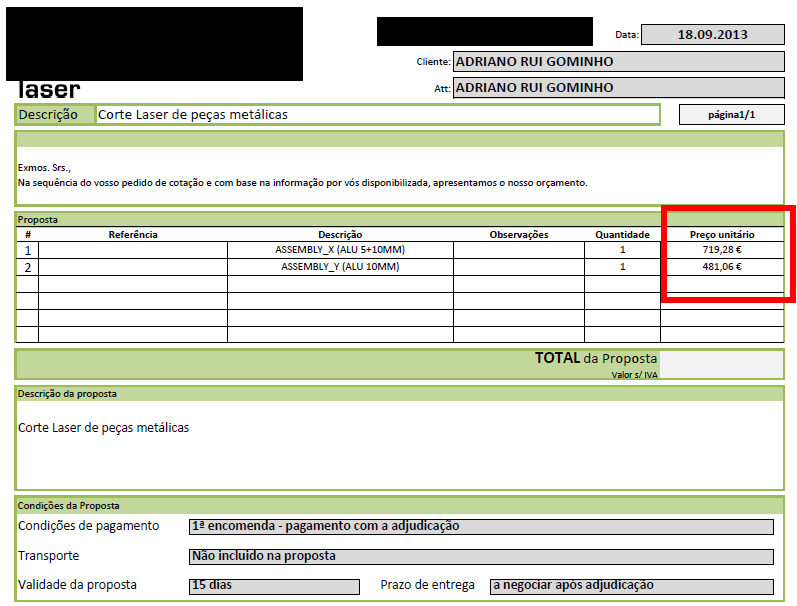Click the field 'Não incluido na proposta'

(481, 556)
